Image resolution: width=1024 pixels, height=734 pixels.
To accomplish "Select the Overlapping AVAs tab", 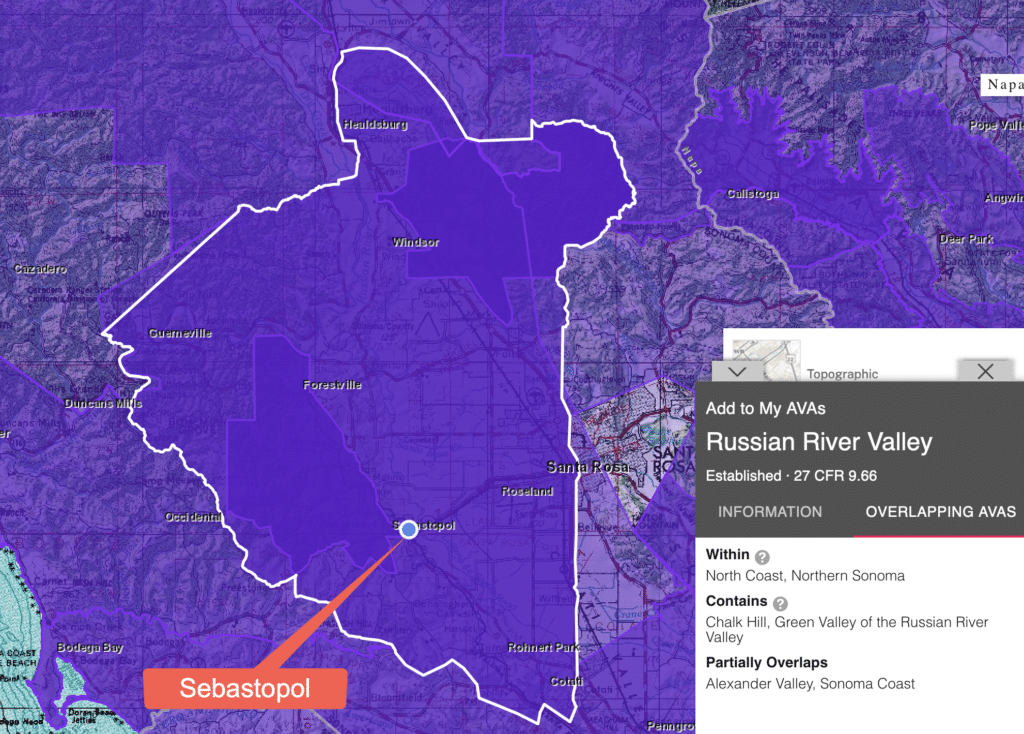I will coord(940,511).
